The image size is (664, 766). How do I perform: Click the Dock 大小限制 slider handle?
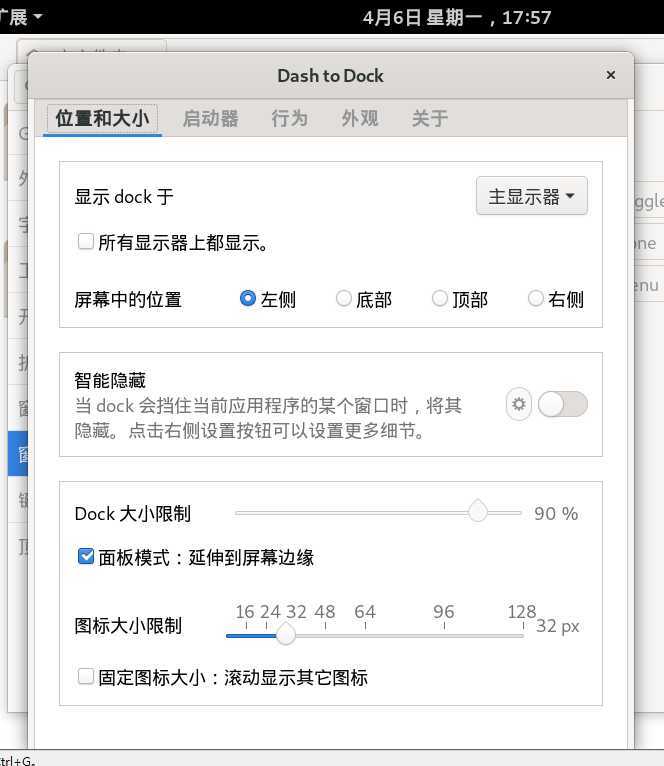tap(477, 511)
